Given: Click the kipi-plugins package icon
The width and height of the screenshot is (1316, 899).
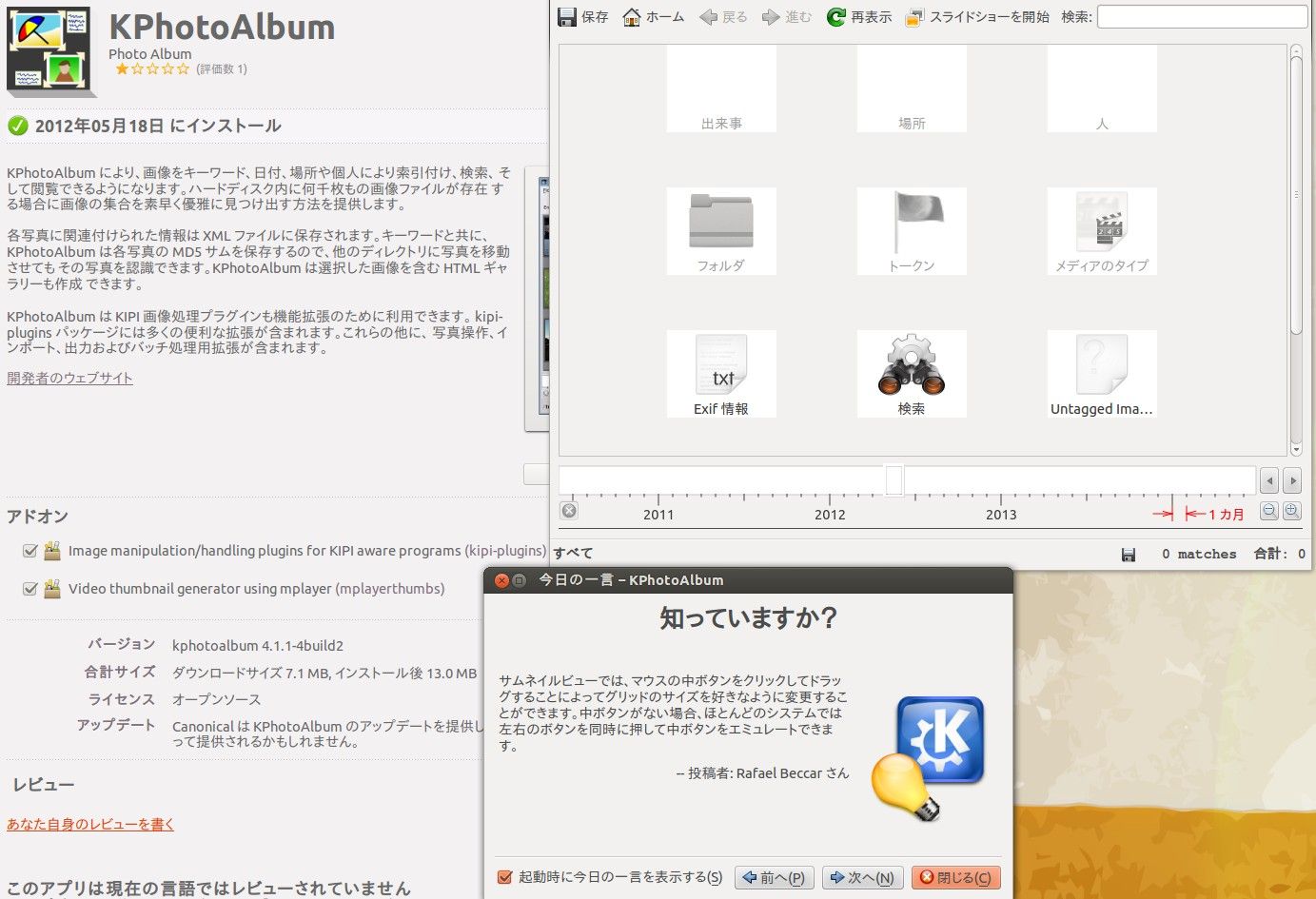Looking at the screenshot, I should tap(52, 551).
